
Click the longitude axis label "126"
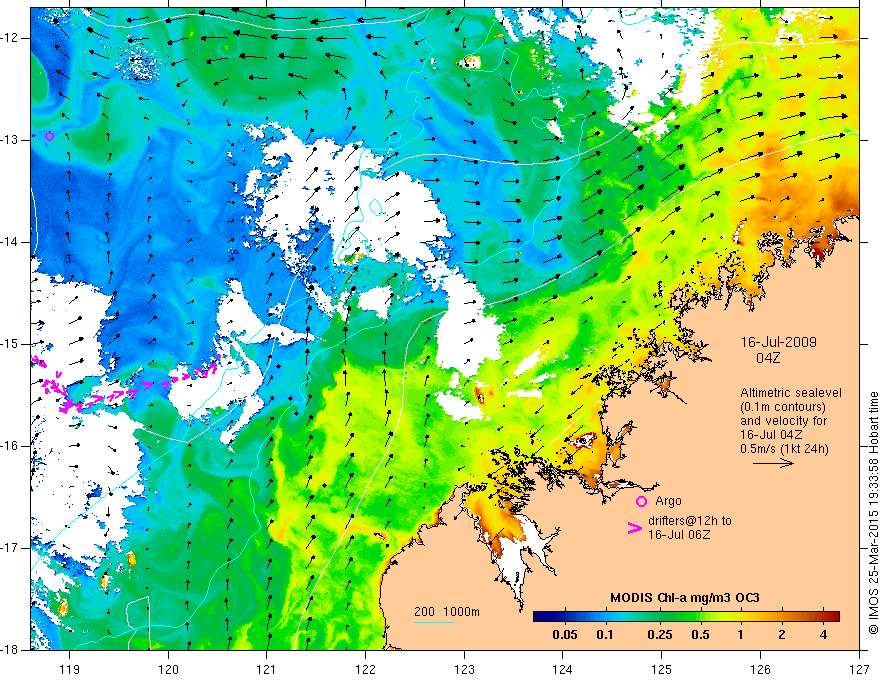pyautogui.click(x=760, y=669)
